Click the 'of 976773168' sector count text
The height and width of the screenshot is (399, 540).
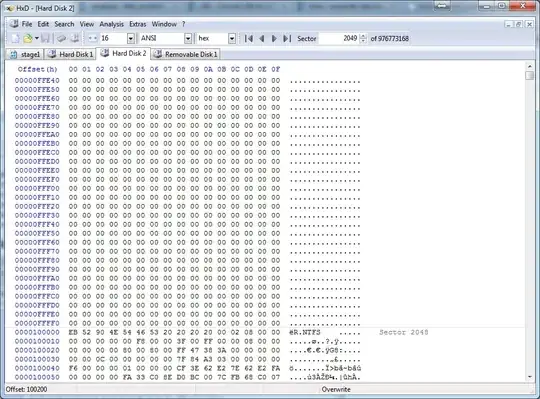(390, 38)
